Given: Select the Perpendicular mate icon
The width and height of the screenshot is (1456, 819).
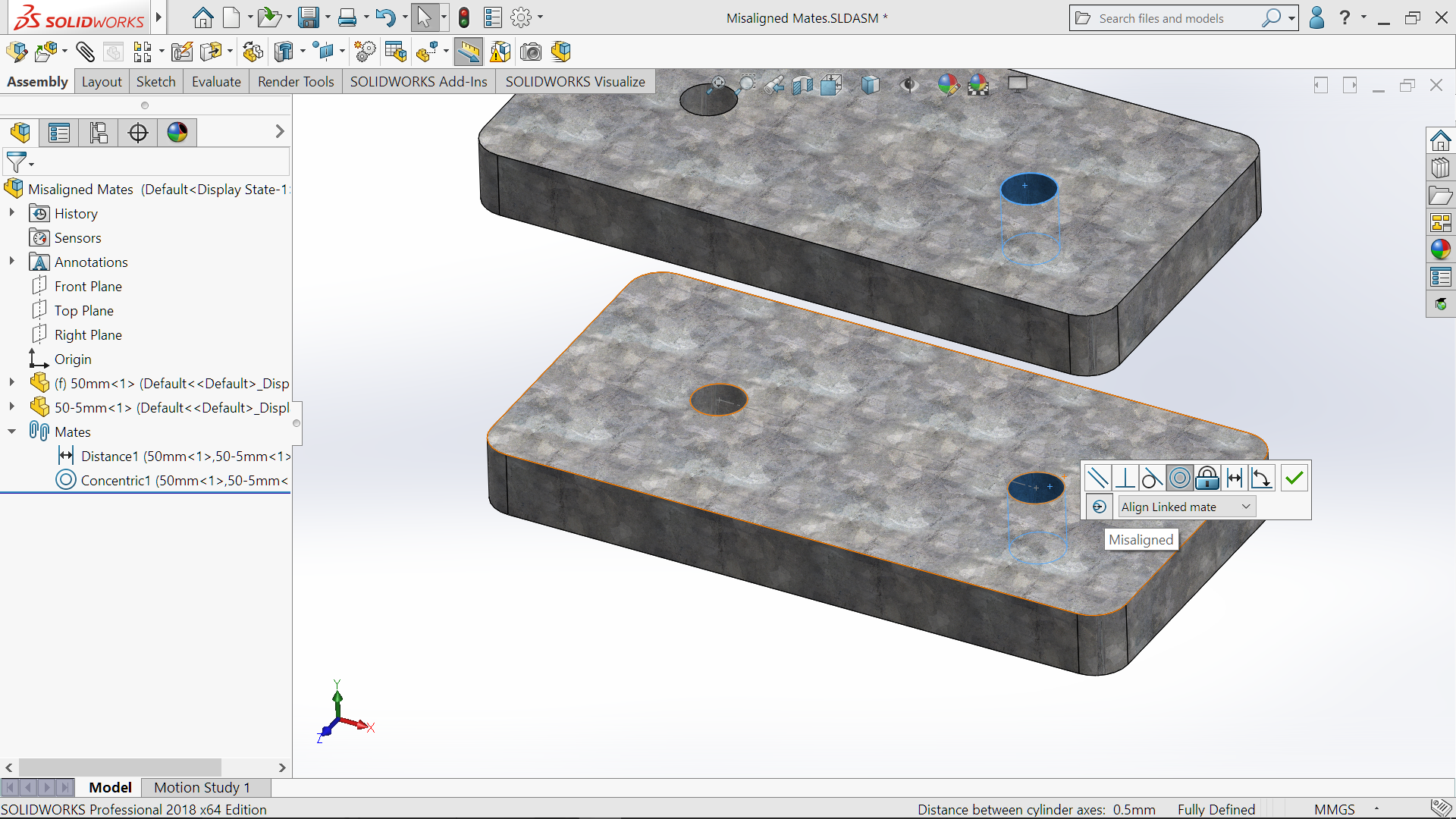Looking at the screenshot, I should (x=1125, y=478).
